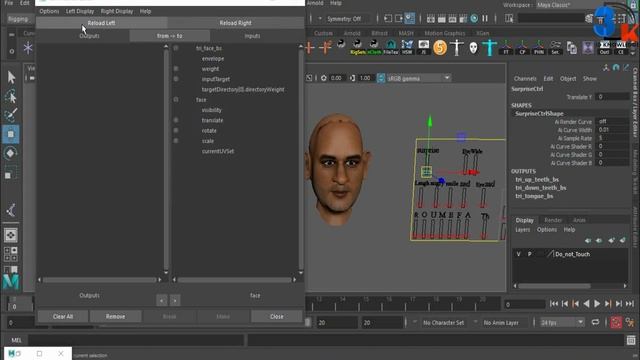Toggle highlighted select-by-component mode icon
640x360 pixels.
(409, 18)
